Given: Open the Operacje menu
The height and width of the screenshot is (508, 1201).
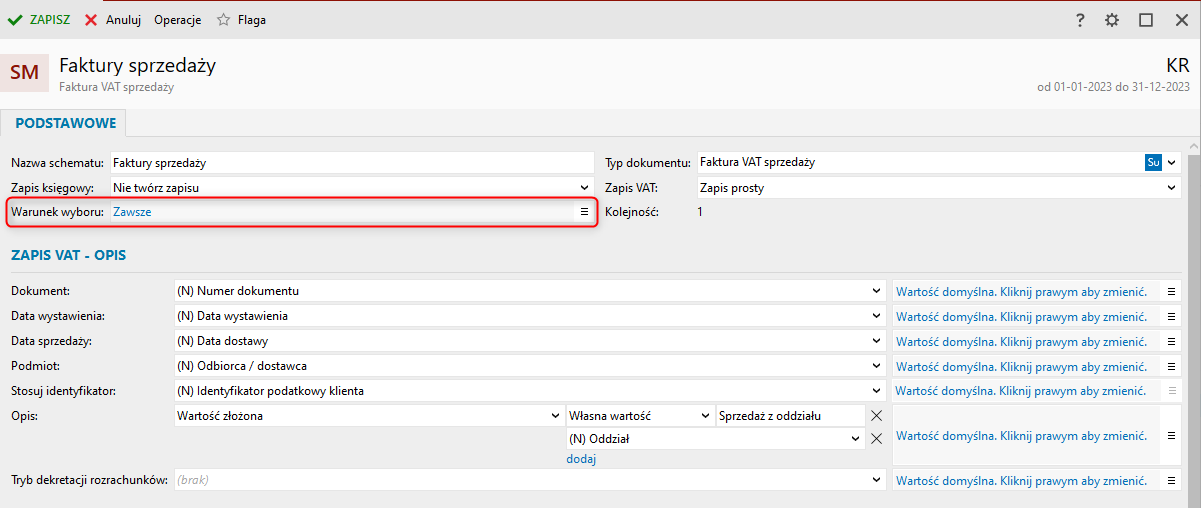Looking at the screenshot, I should [177, 20].
